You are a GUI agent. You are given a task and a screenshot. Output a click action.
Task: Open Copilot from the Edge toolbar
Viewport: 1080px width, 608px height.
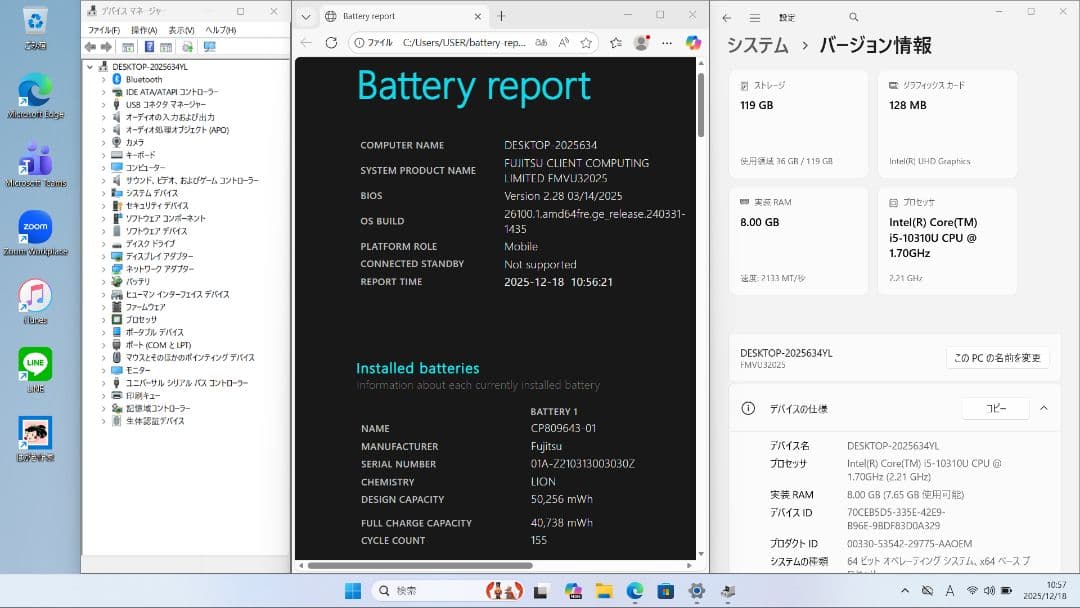(694, 43)
